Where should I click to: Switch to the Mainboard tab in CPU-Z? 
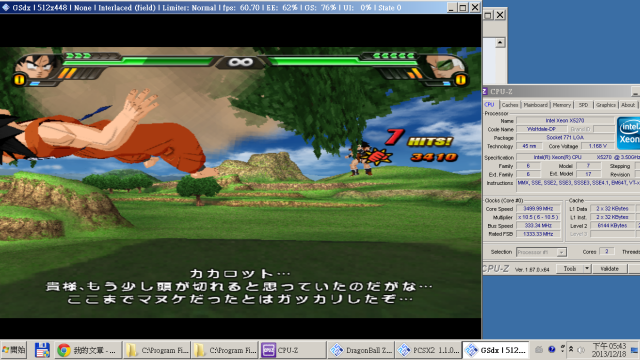(536, 105)
